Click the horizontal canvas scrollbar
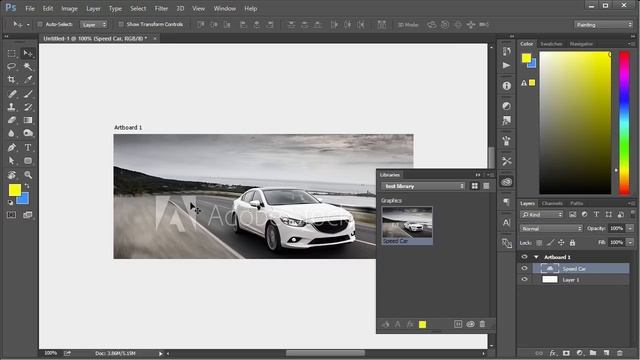The height and width of the screenshot is (360, 640). (325, 353)
